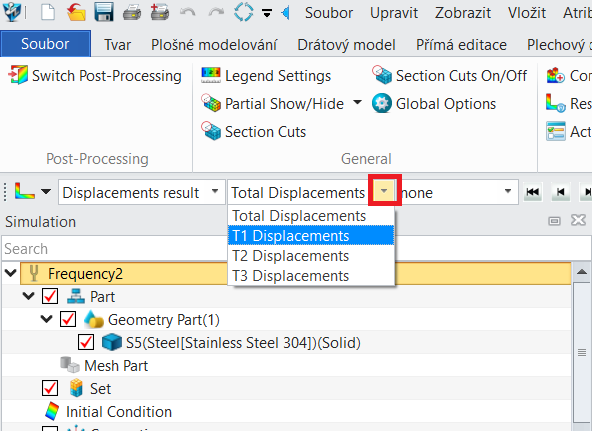Click the Redo arrow icon

tap(216, 12)
